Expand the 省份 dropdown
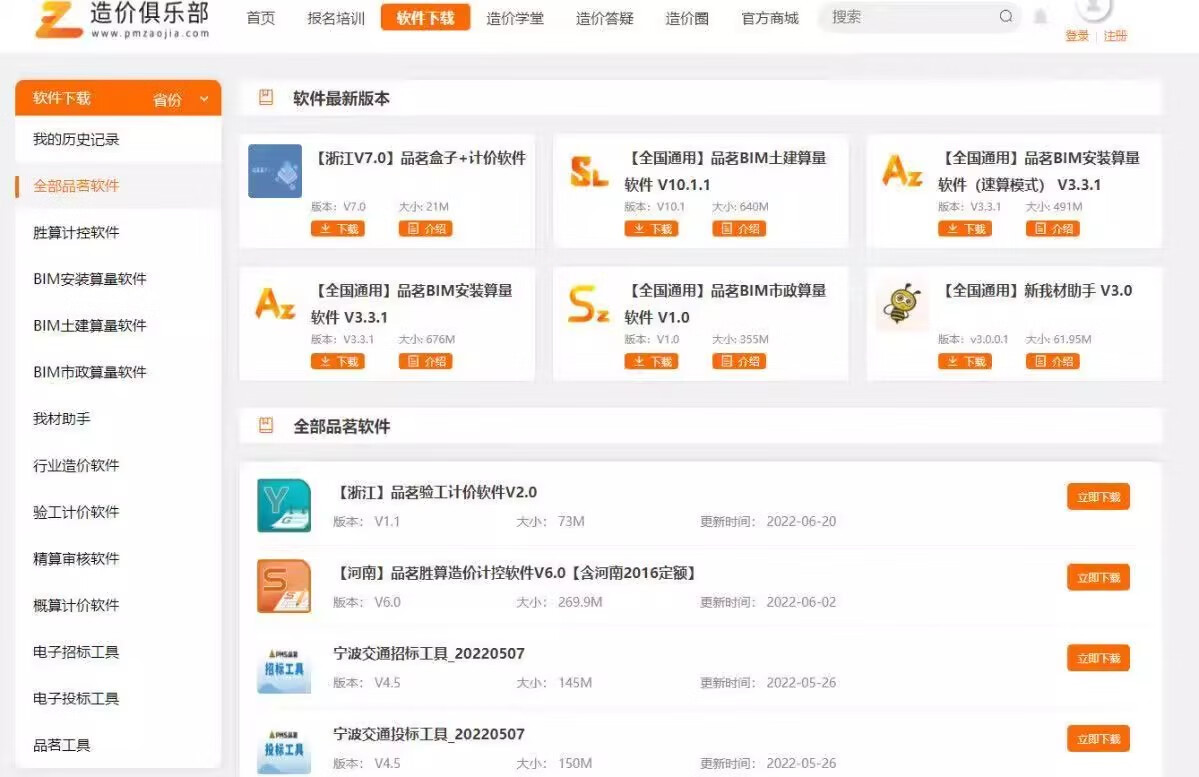The height and width of the screenshot is (777, 1199). (x=181, y=99)
